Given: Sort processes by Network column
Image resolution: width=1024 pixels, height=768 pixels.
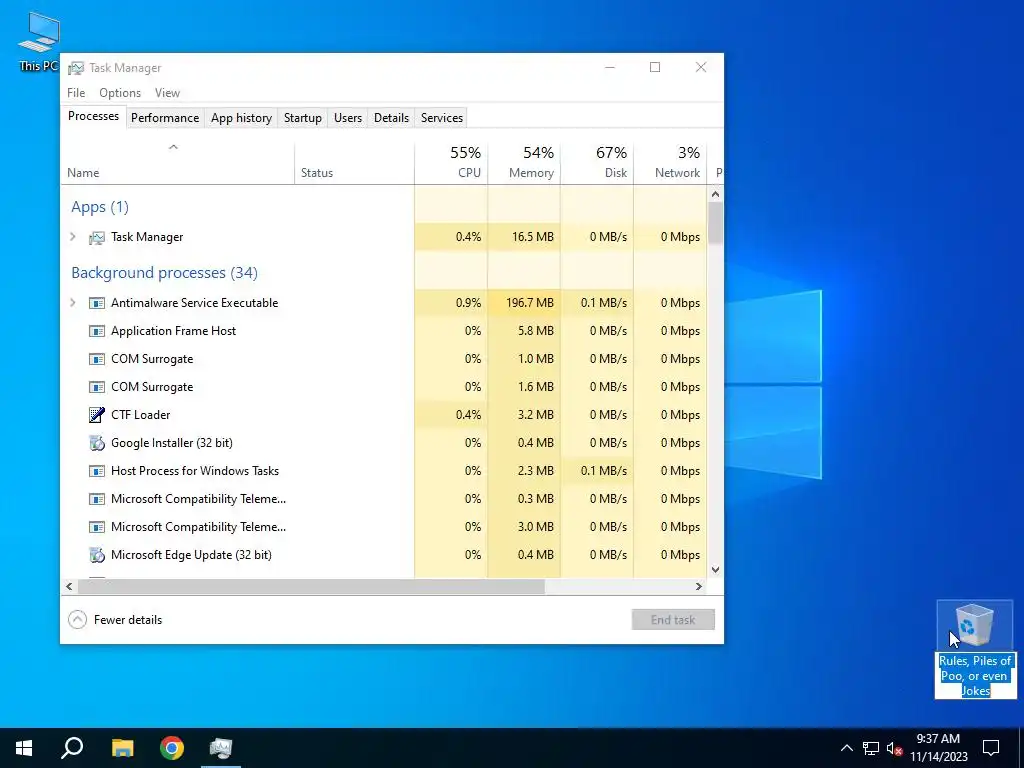Looking at the screenshot, I should coord(671,163).
